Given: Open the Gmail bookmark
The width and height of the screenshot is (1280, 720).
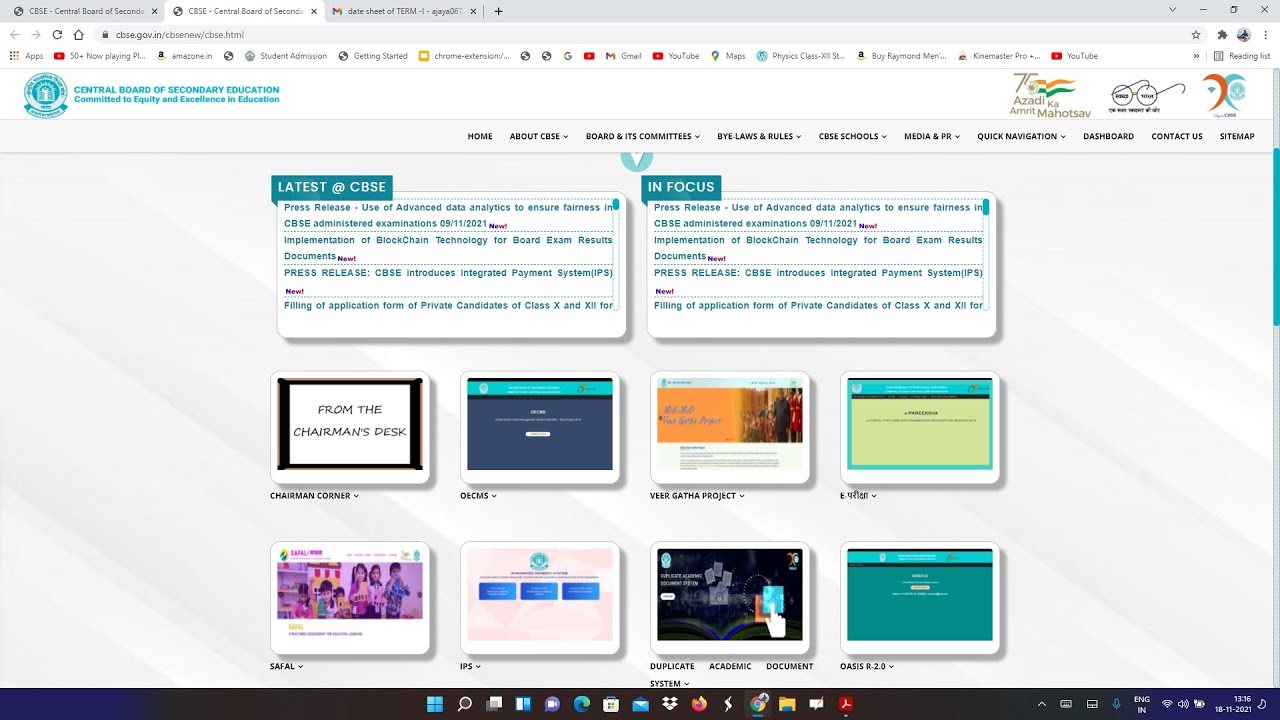Looking at the screenshot, I should (x=624, y=56).
